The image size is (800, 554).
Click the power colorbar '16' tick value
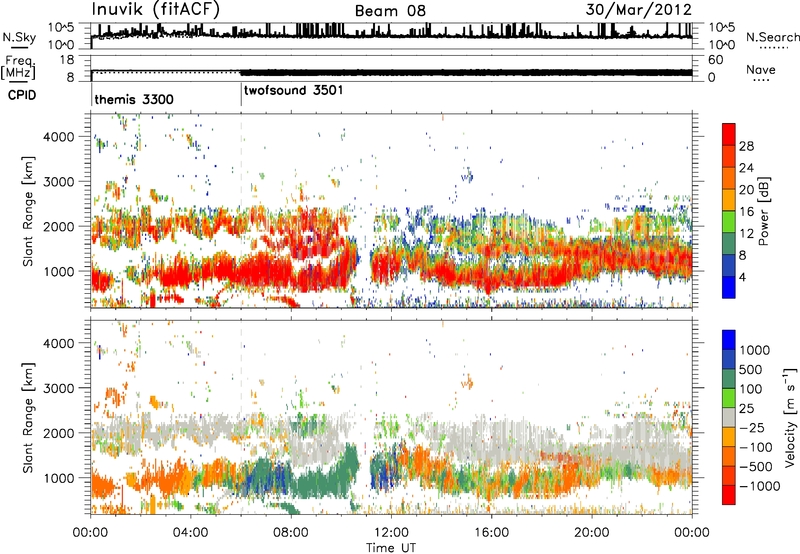pos(746,212)
